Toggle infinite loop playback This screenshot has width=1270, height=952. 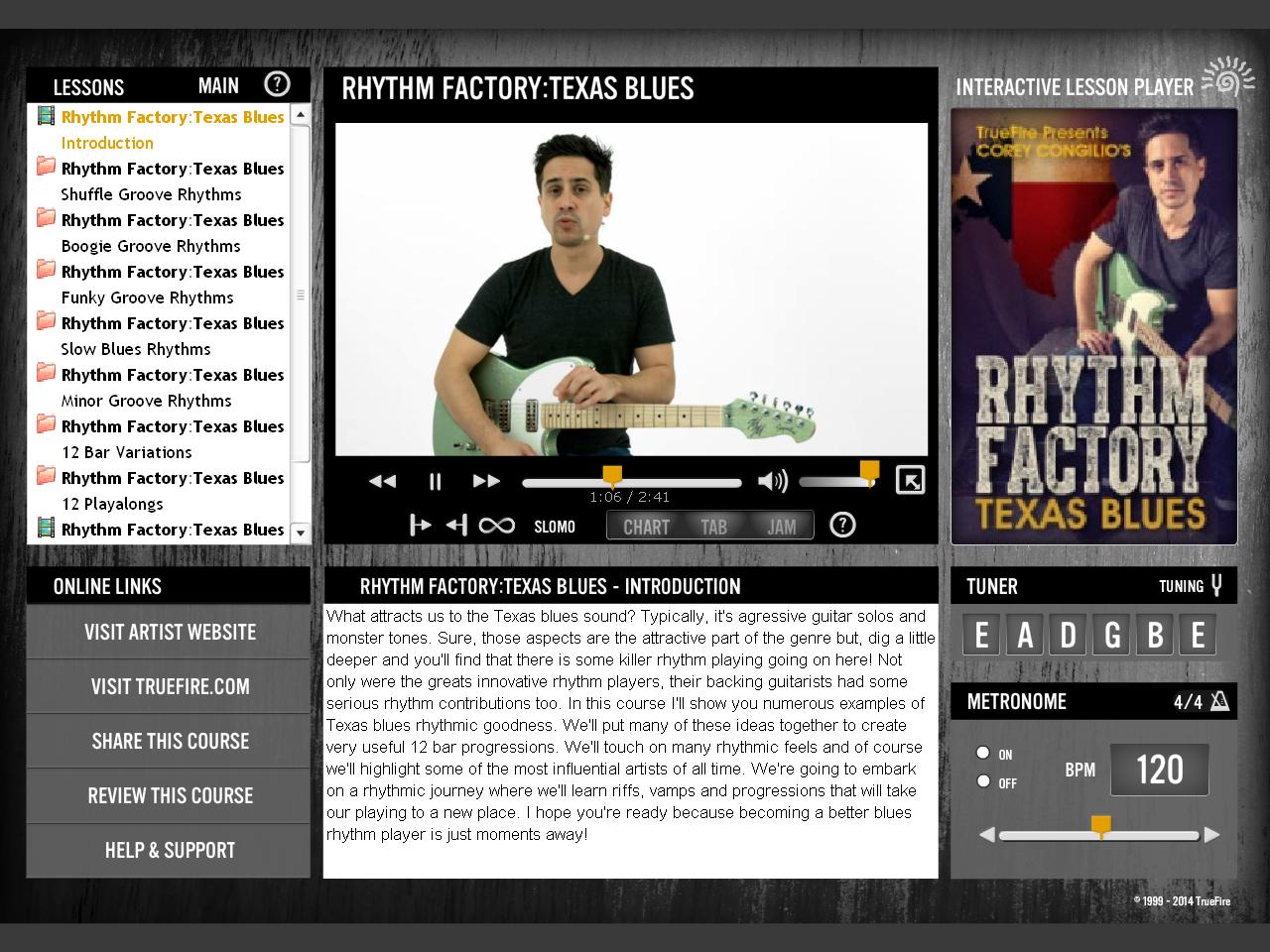click(496, 525)
